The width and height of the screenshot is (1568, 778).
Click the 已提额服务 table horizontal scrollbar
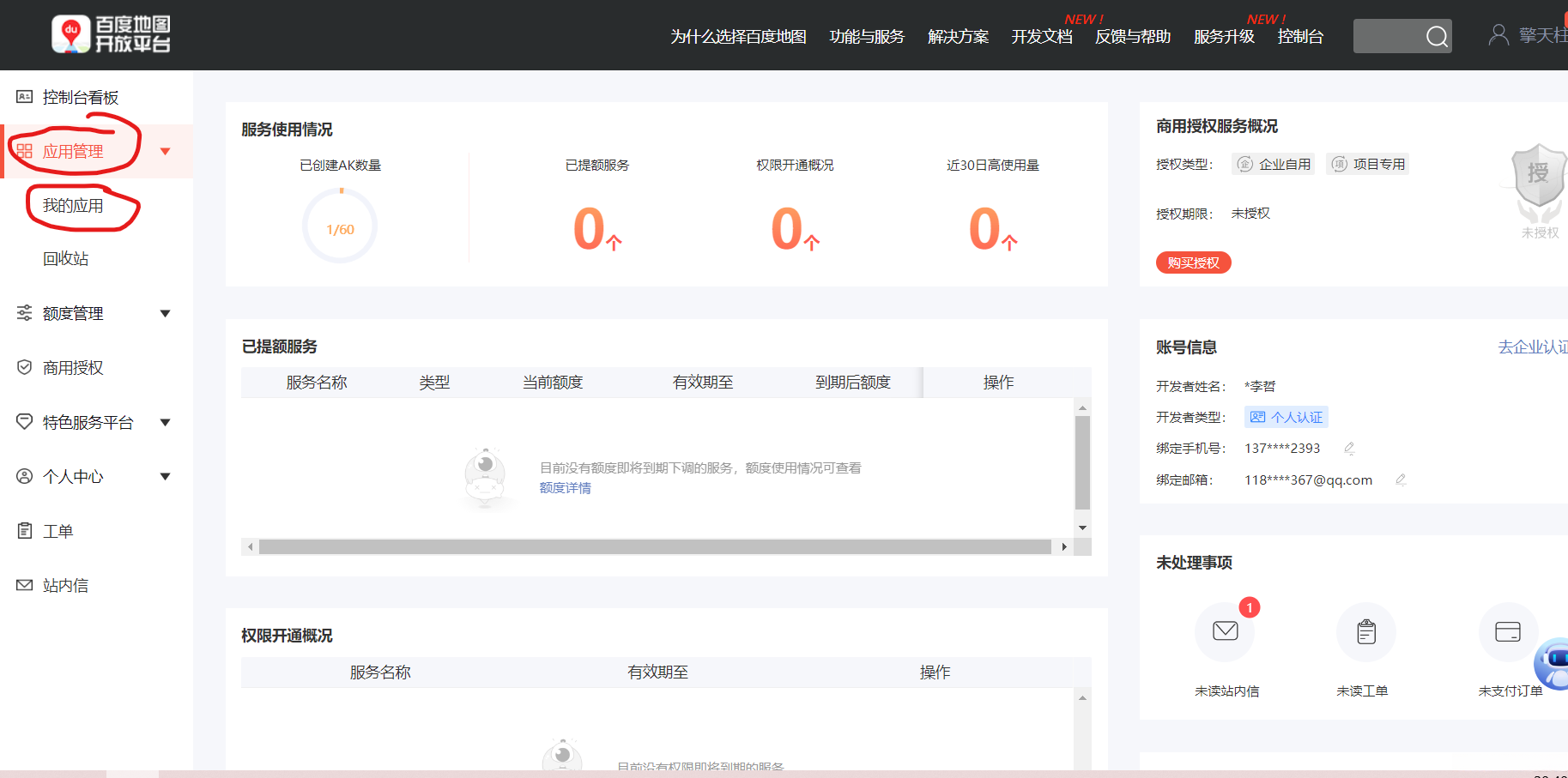click(x=655, y=546)
